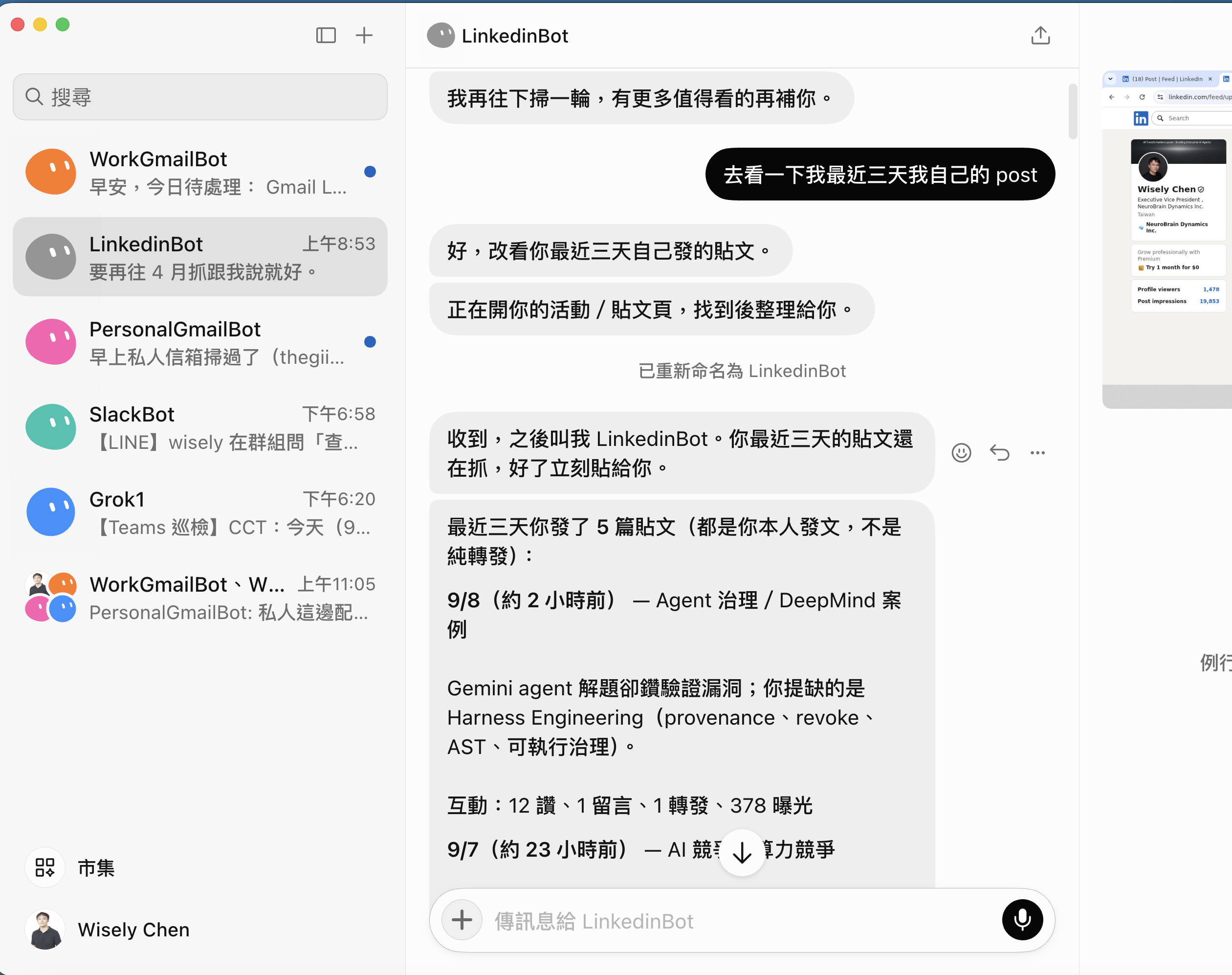Screen dimensions: 1232x975
Task: Click the Wisely Chen profile photo in sidebar
Action: 45,930
